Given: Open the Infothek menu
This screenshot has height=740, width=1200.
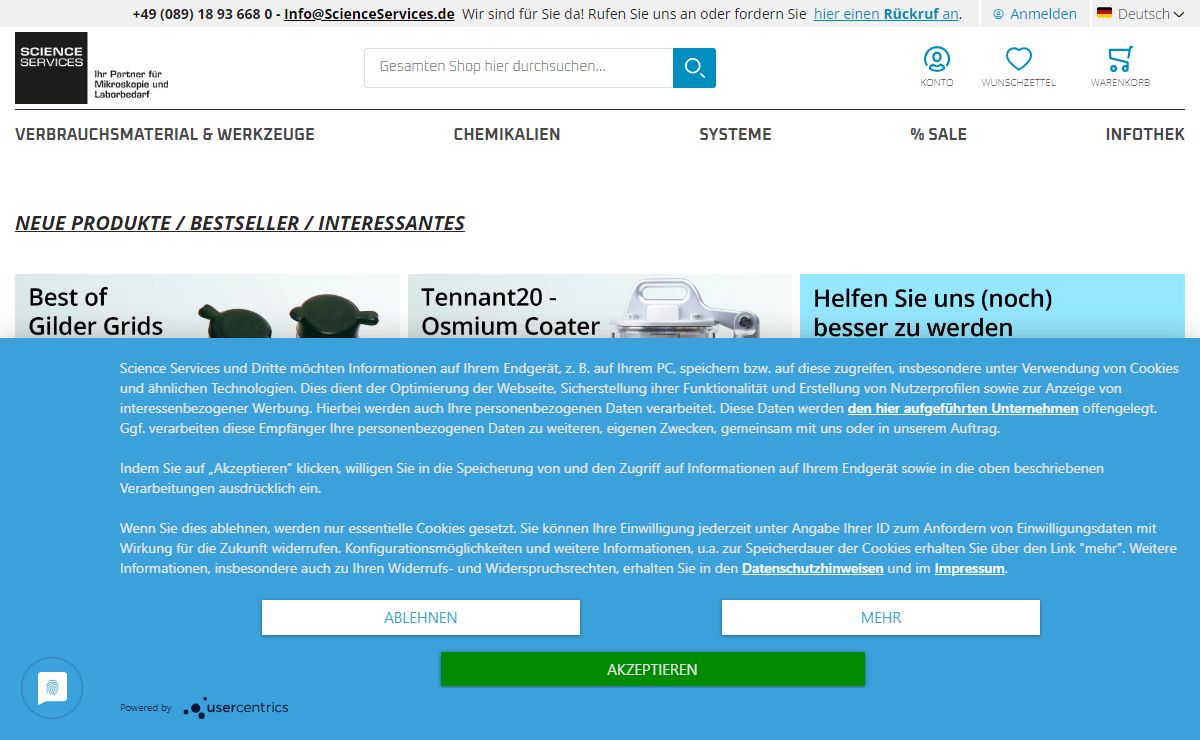Looking at the screenshot, I should 1145,134.
